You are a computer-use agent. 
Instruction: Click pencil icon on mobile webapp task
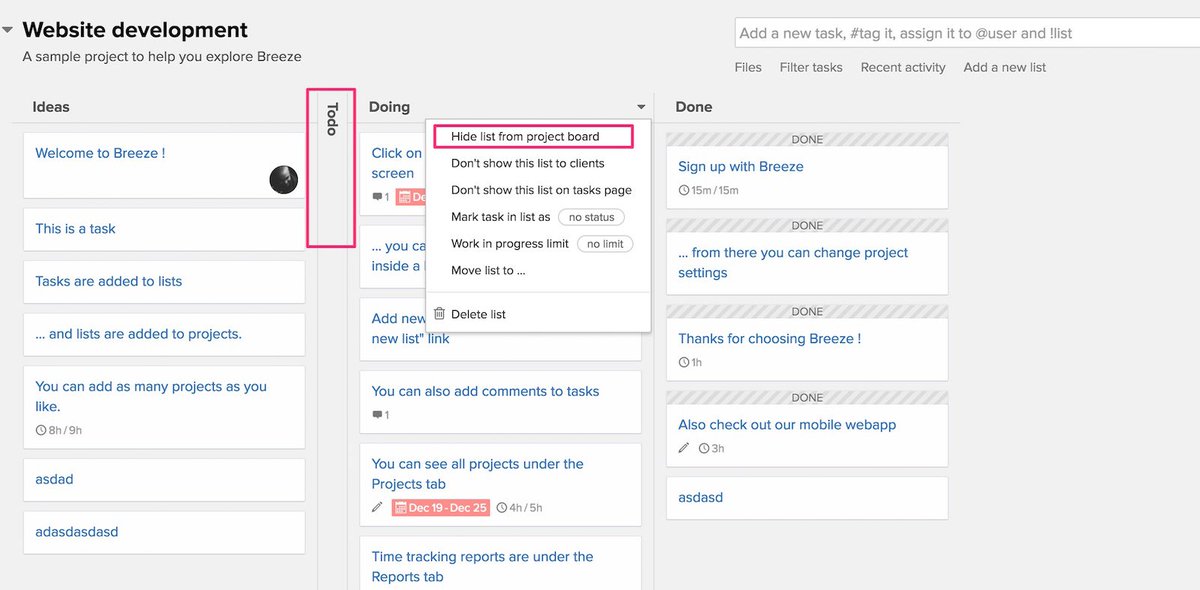(x=684, y=448)
